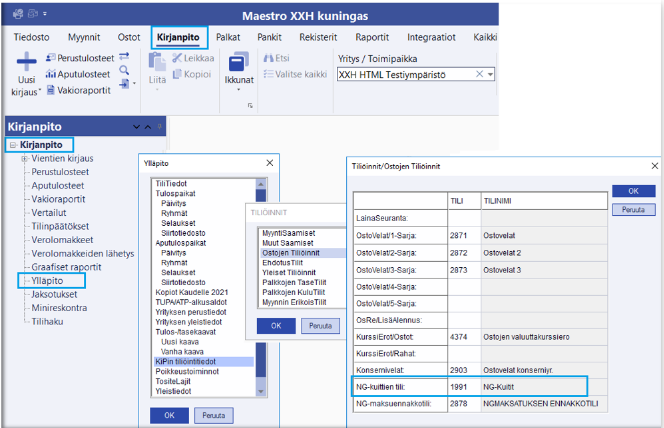Click the Kopioi copy icon
Image resolution: width=664 pixels, height=428 pixels.
point(177,74)
